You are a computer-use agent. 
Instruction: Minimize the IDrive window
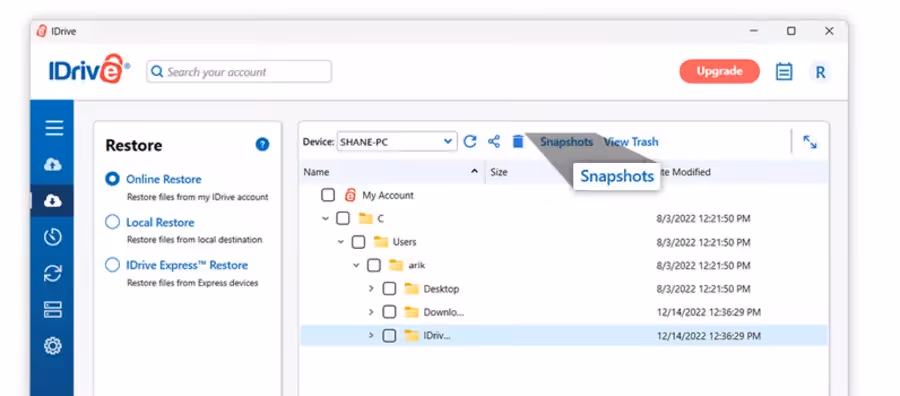pyautogui.click(x=754, y=31)
